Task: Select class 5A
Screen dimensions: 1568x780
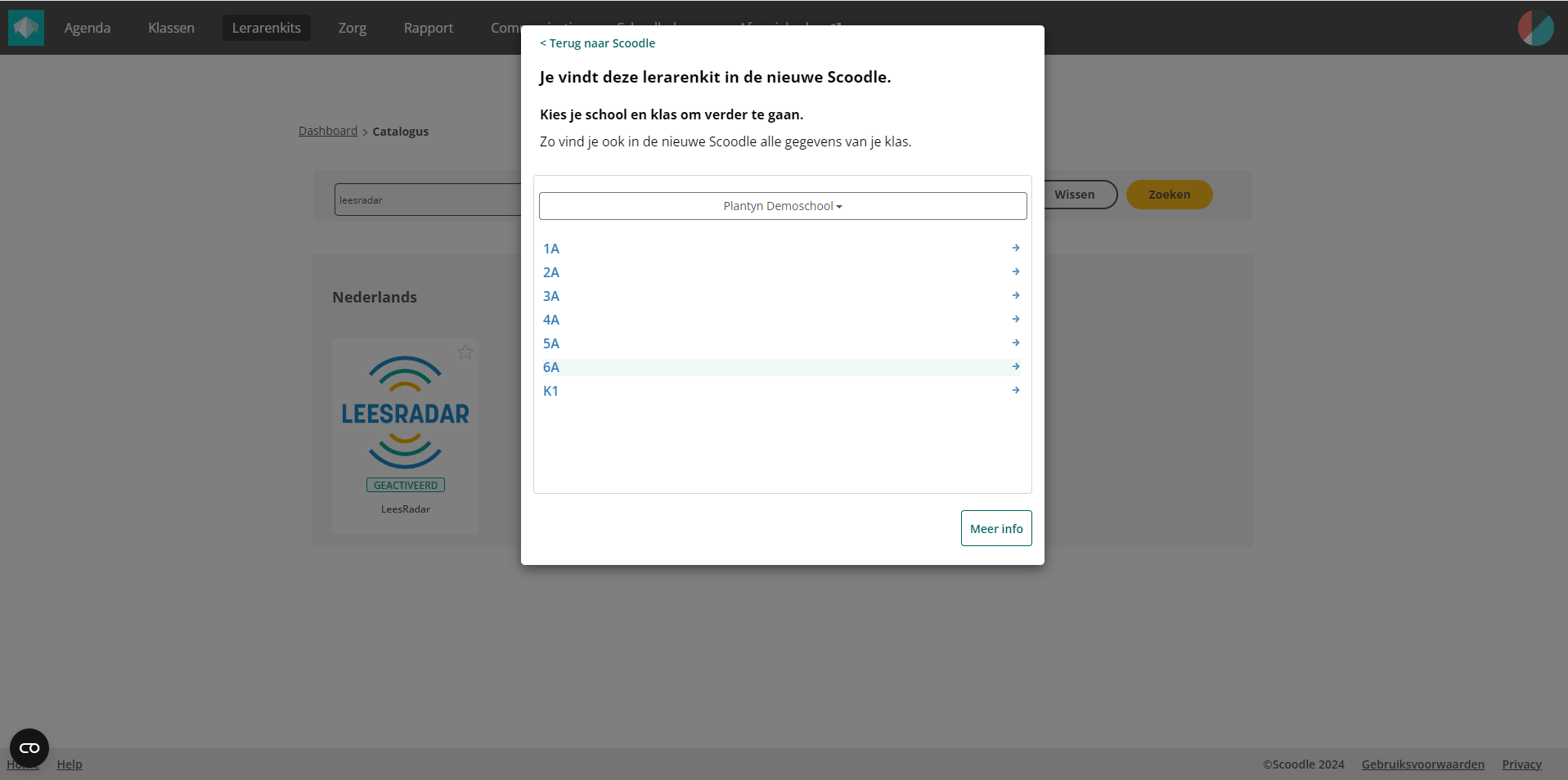Action: [781, 343]
